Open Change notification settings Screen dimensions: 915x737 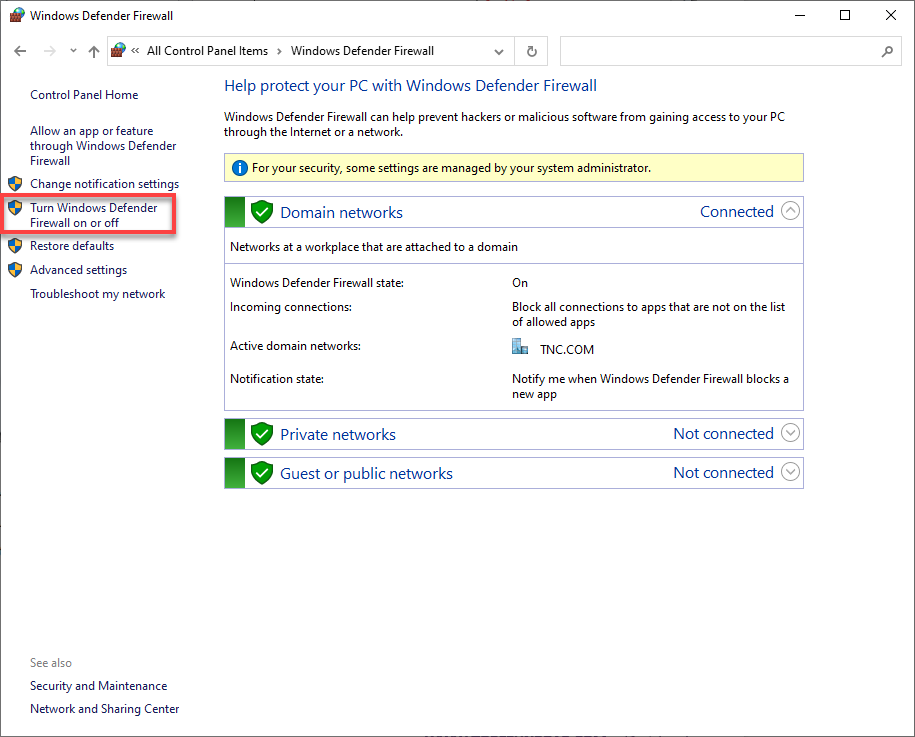(104, 184)
